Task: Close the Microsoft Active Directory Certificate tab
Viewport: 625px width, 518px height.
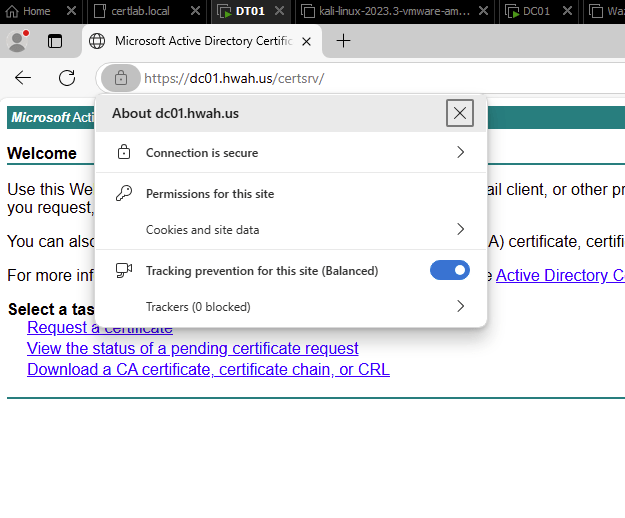Action: [x=306, y=41]
